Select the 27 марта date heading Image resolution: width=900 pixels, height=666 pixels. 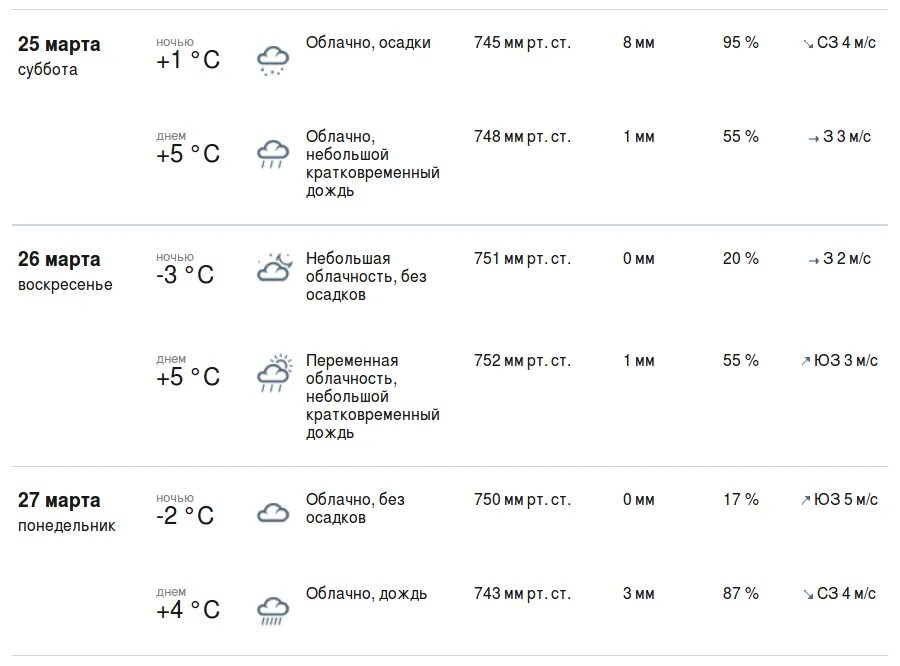[x=59, y=501]
